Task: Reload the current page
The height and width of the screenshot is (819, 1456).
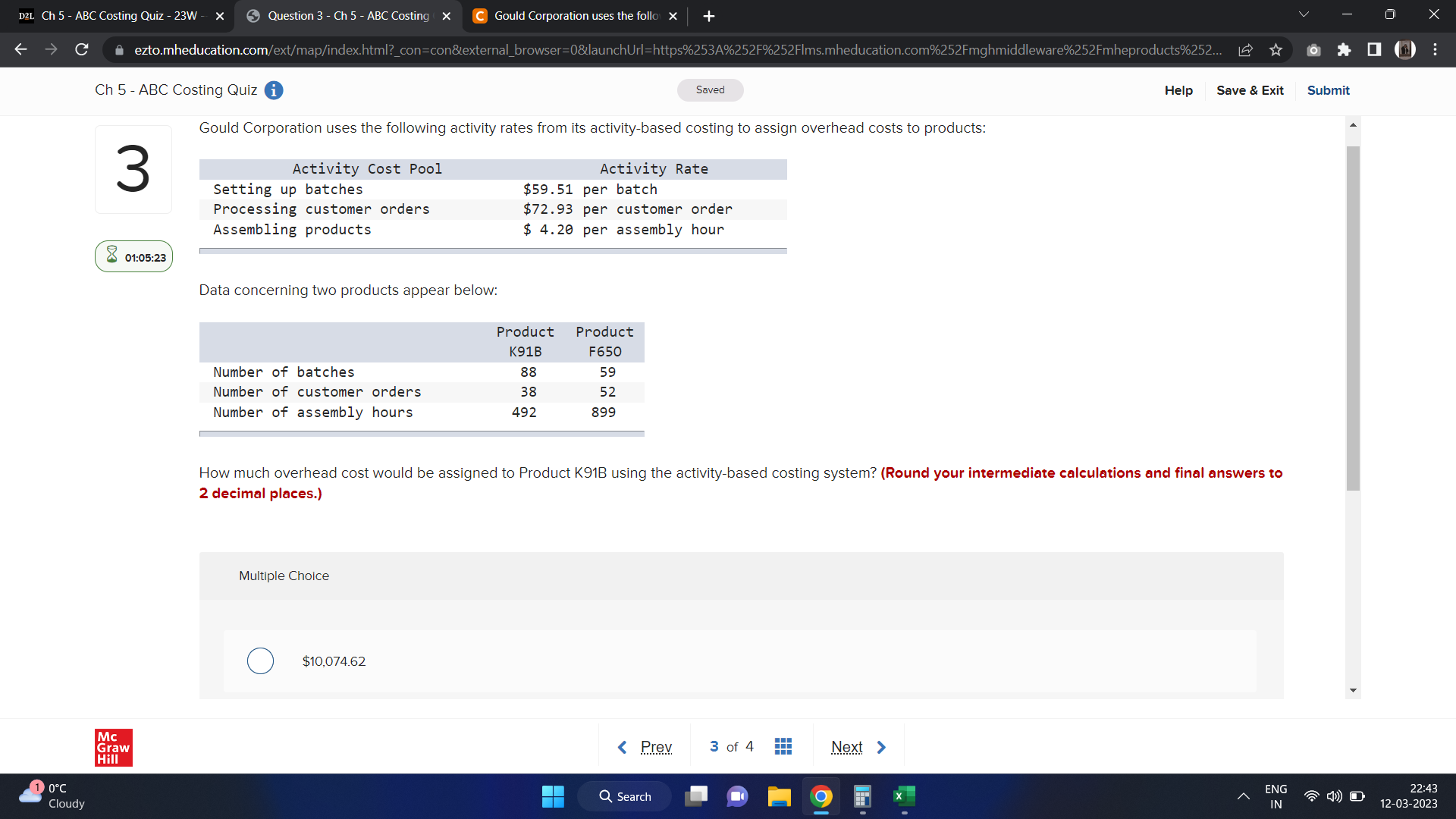Action: pyautogui.click(x=82, y=50)
